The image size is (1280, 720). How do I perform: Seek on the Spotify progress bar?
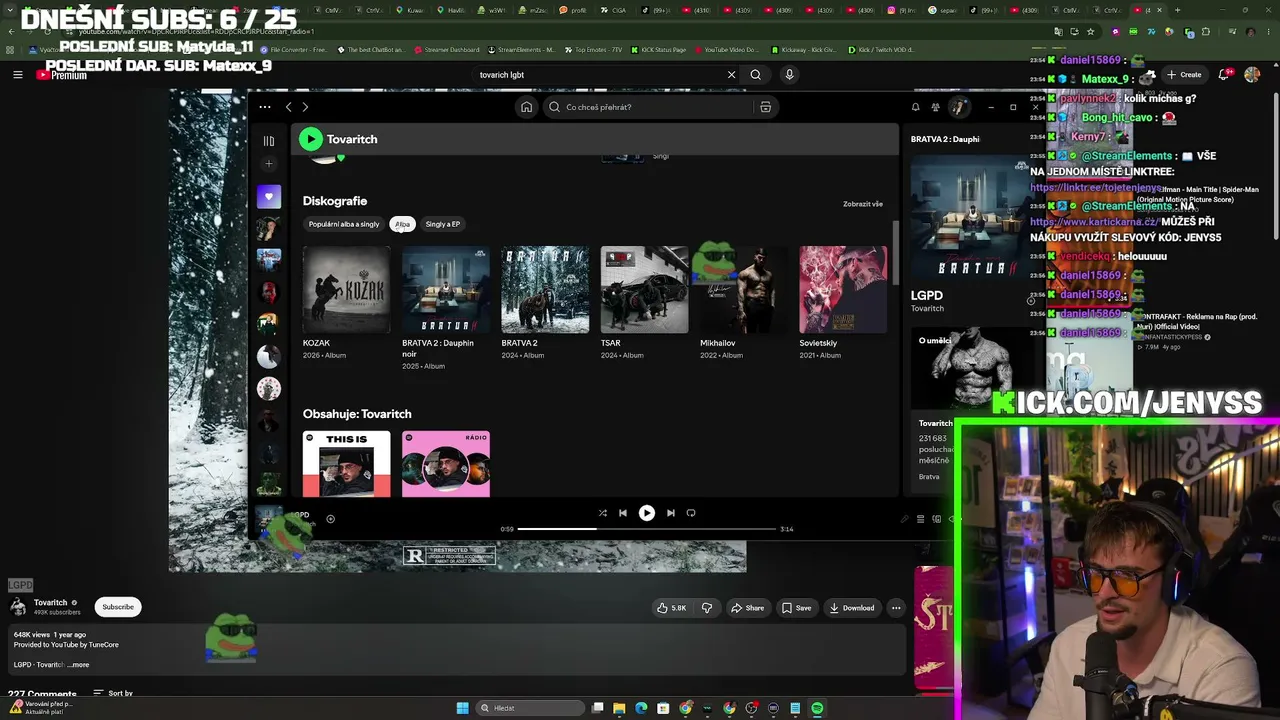tap(647, 529)
